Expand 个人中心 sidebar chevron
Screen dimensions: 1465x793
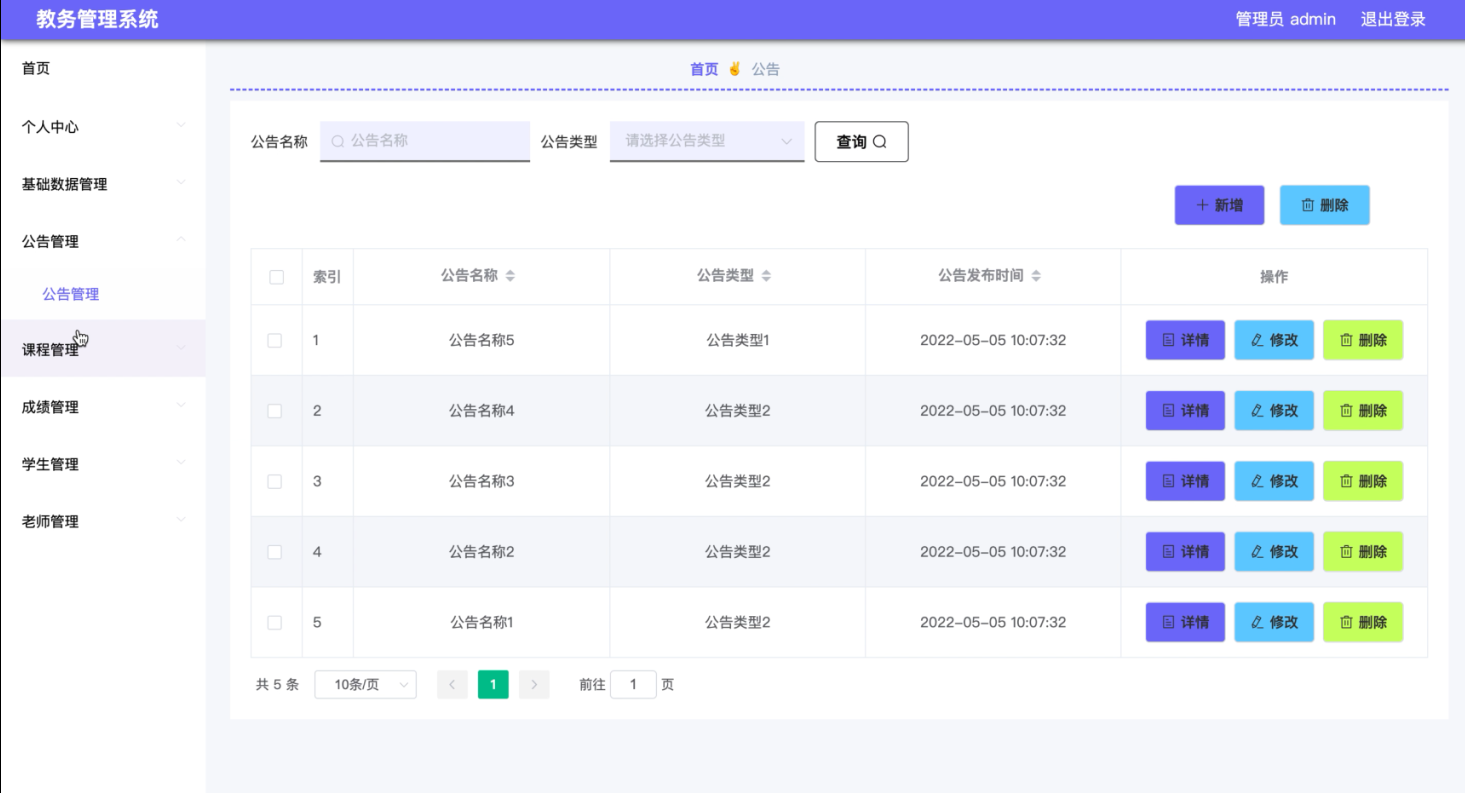pos(181,125)
